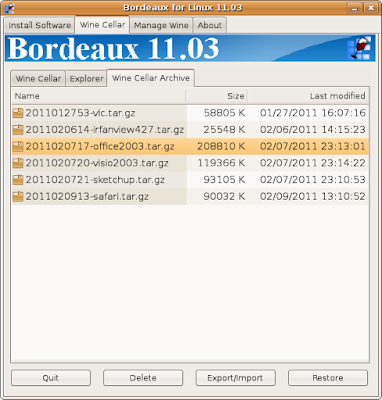
Task: Click the Bordeaux app icon in the title bar
Action: [9, 8]
